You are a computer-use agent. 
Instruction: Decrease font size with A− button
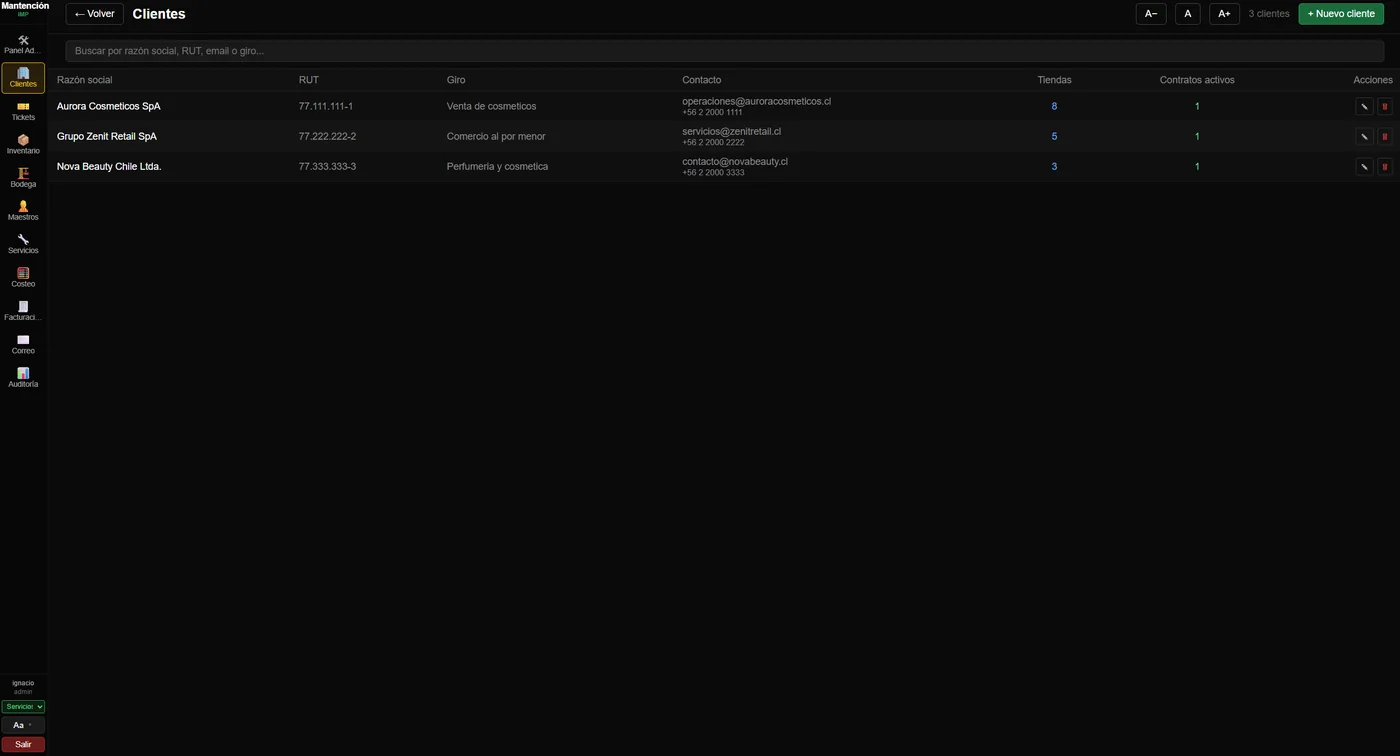tap(1151, 14)
